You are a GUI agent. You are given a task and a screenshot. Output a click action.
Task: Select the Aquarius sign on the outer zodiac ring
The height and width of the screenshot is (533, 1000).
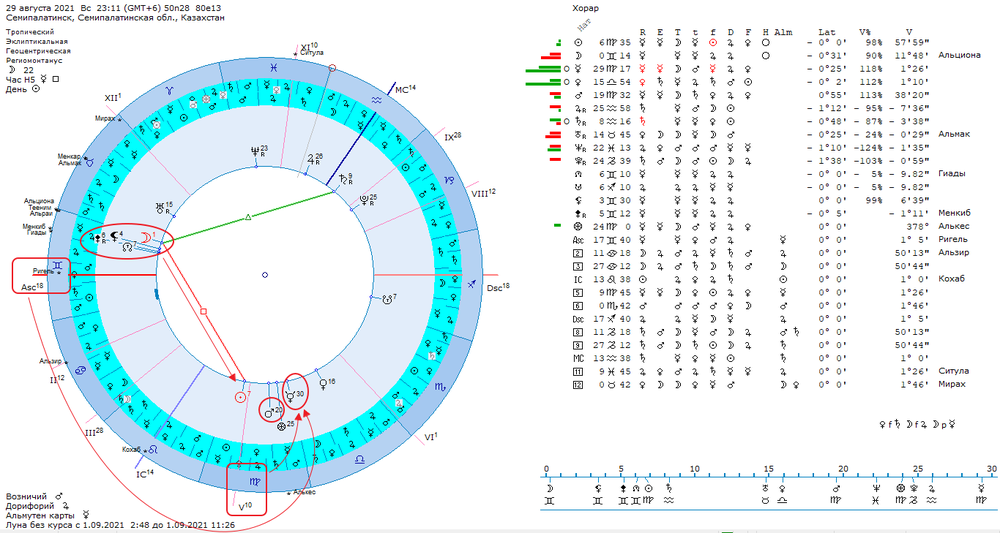(x=376, y=99)
